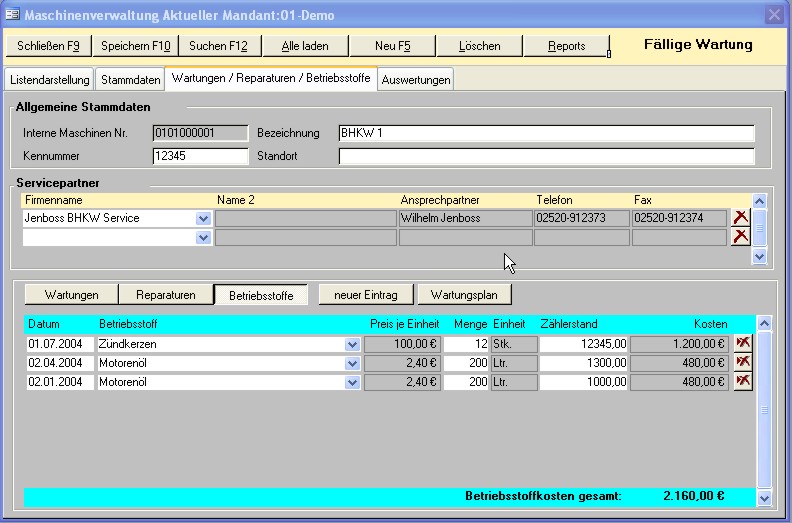Click the Datum field 02.01.2004
Image resolution: width=792 pixels, height=523 pixels.
(x=60, y=382)
